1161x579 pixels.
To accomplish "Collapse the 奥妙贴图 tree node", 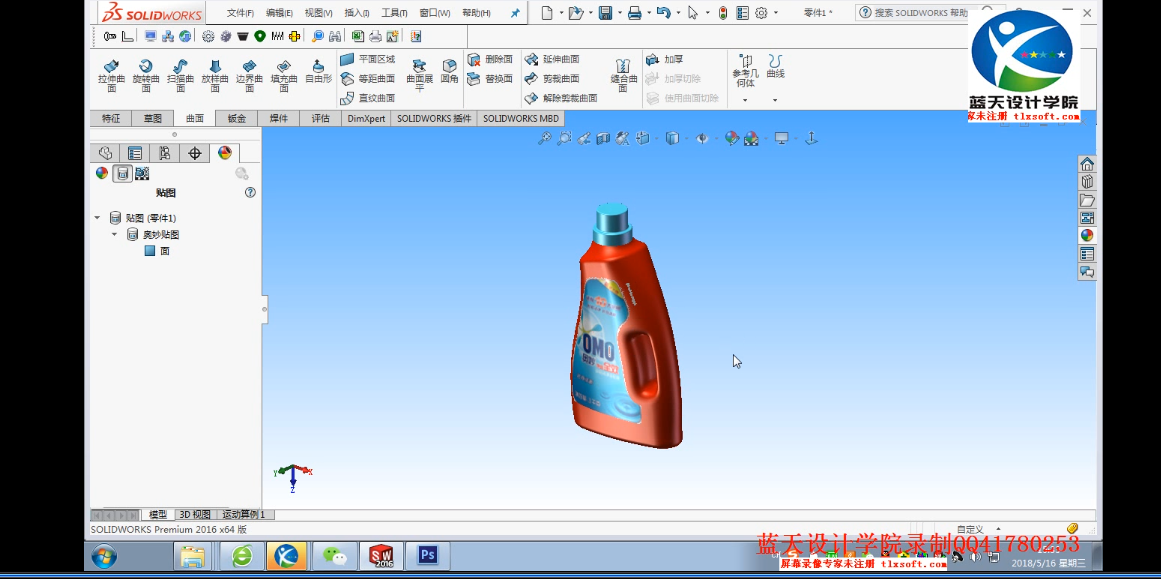I will tap(114, 234).
